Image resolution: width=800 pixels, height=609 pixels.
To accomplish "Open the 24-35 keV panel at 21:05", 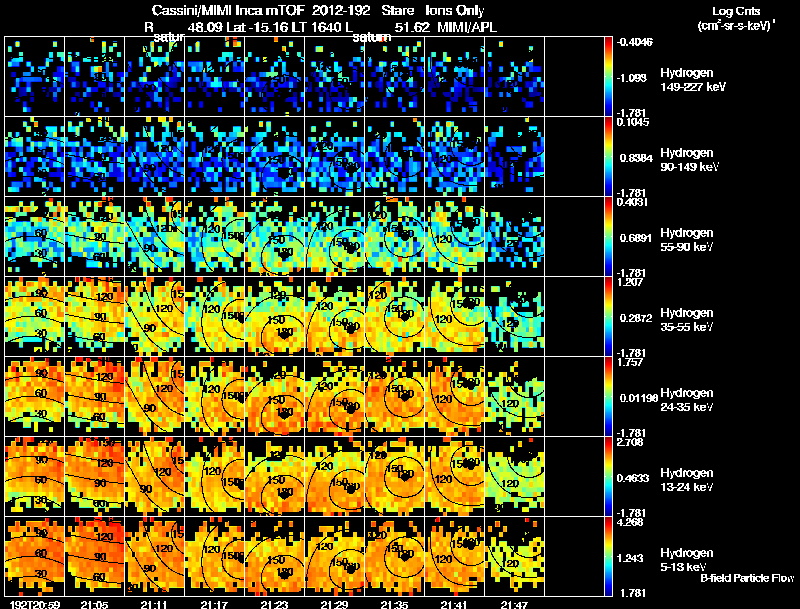I will point(94,397).
